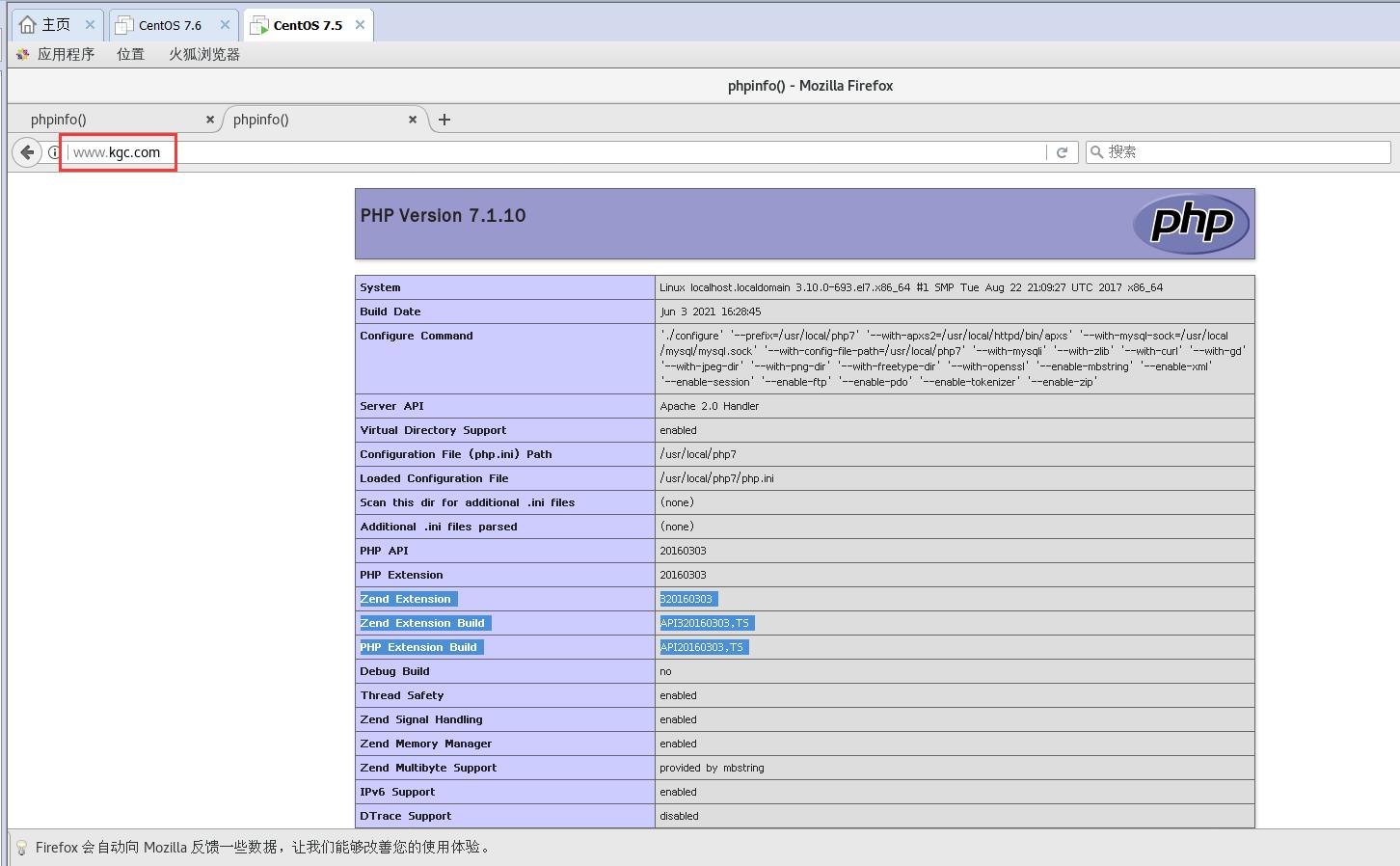The height and width of the screenshot is (866, 1400).
Task: Click Virtual Directory Support label
Action: [x=433, y=430]
